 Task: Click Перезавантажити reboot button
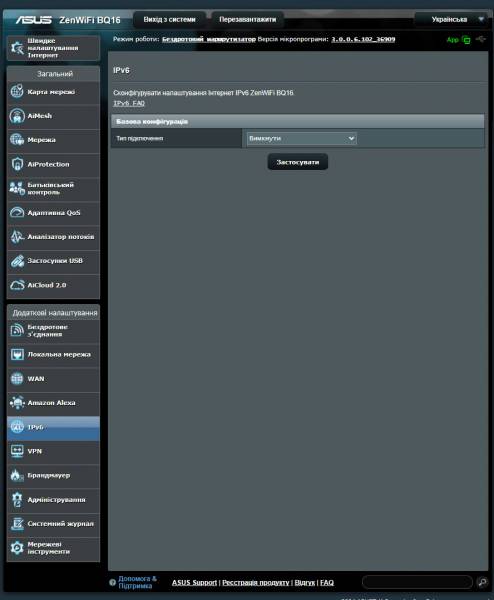coord(248,20)
